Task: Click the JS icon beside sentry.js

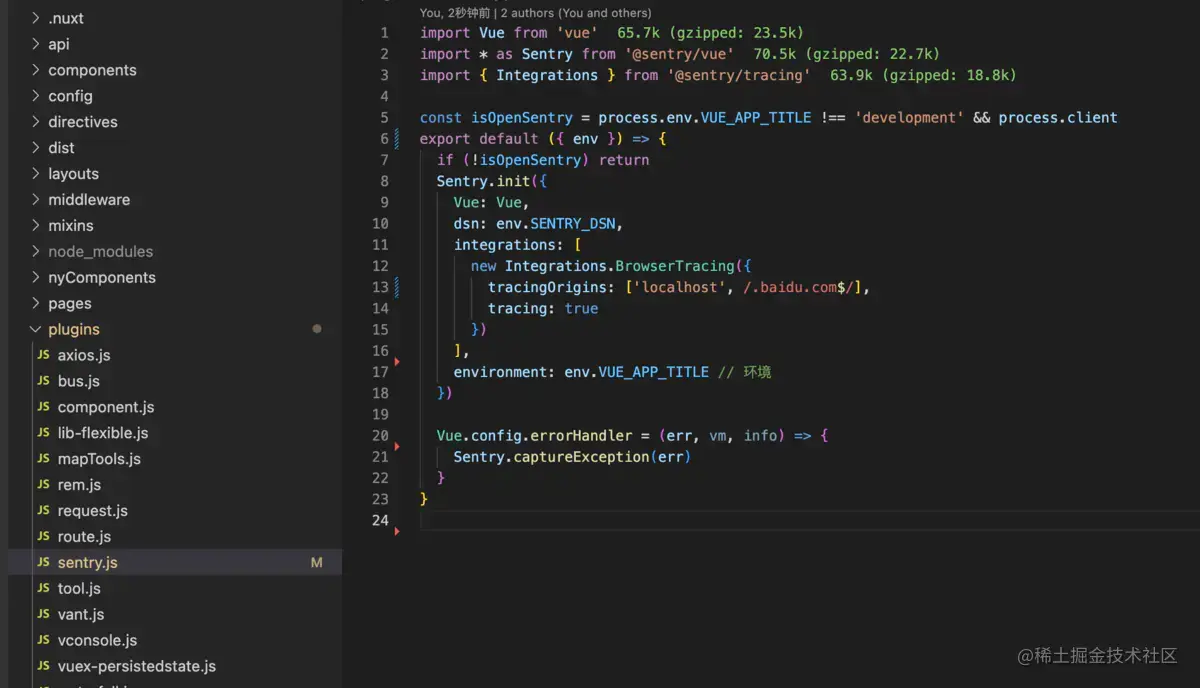Action: point(43,563)
